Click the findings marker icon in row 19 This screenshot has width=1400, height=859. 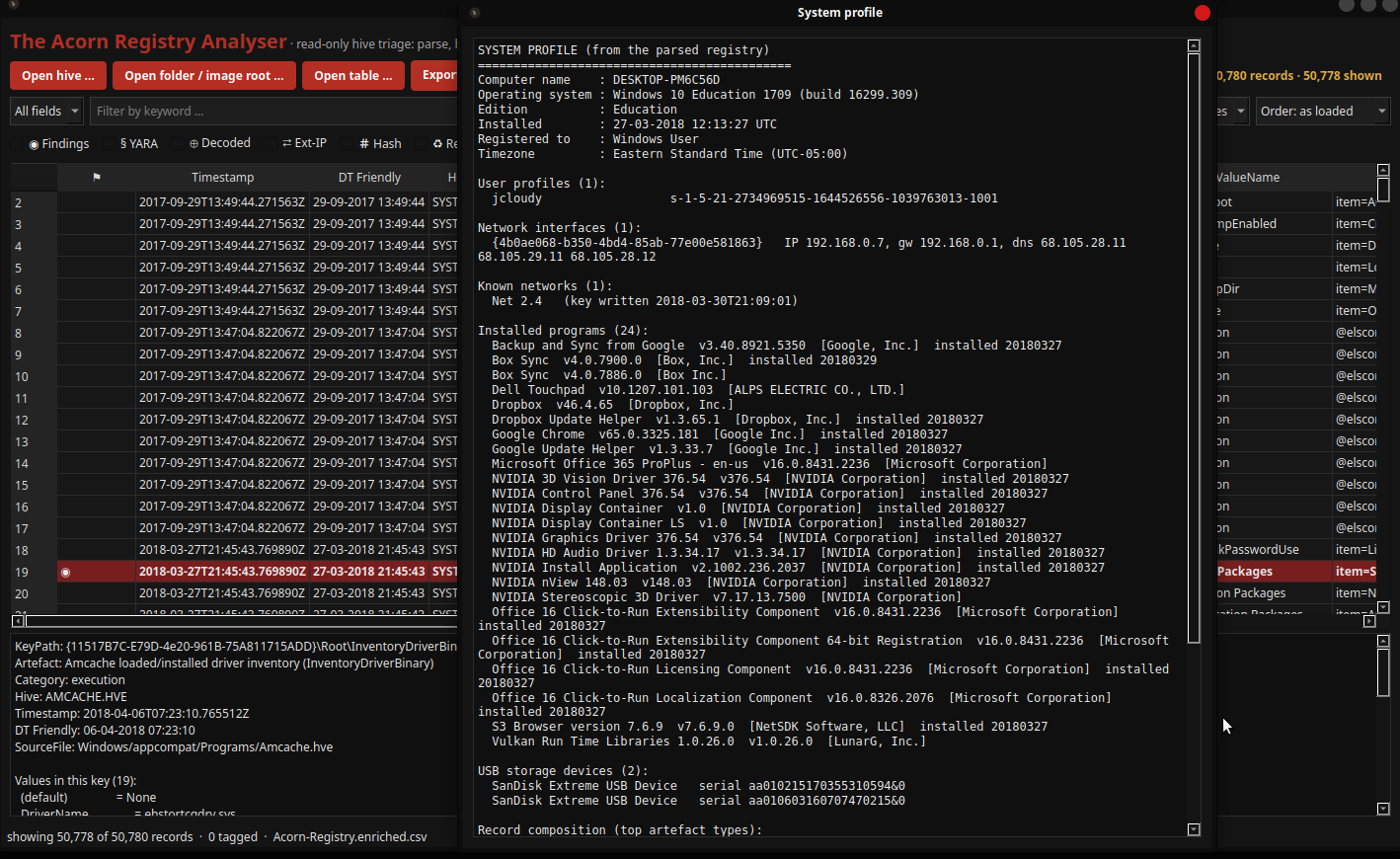[x=66, y=573]
